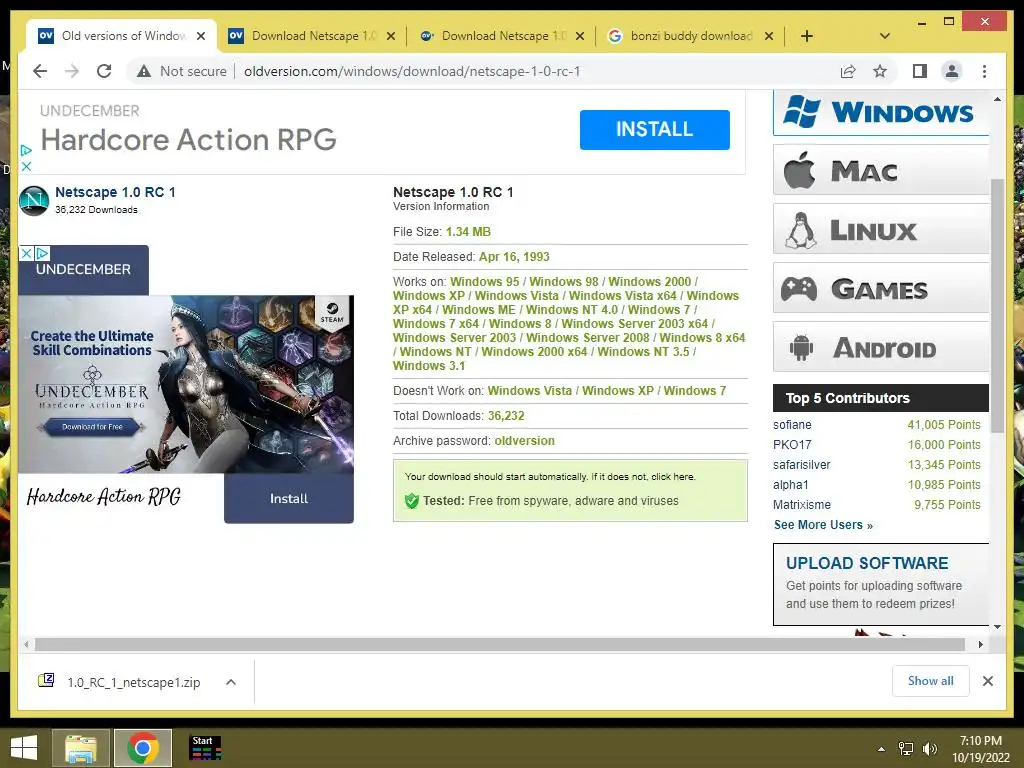Click Show all downloads button
The image size is (1024, 768).
coord(930,681)
